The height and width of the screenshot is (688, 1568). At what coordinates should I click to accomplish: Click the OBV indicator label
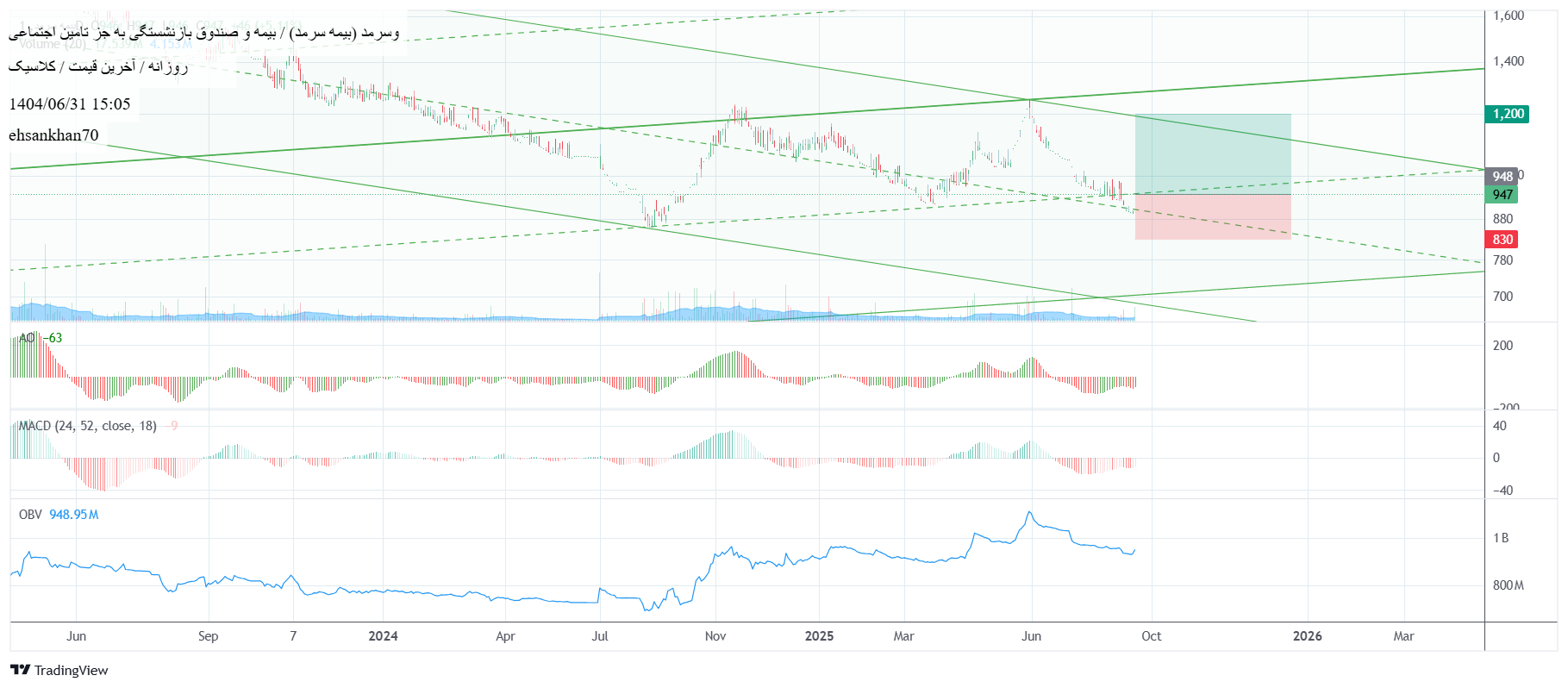pos(30,515)
